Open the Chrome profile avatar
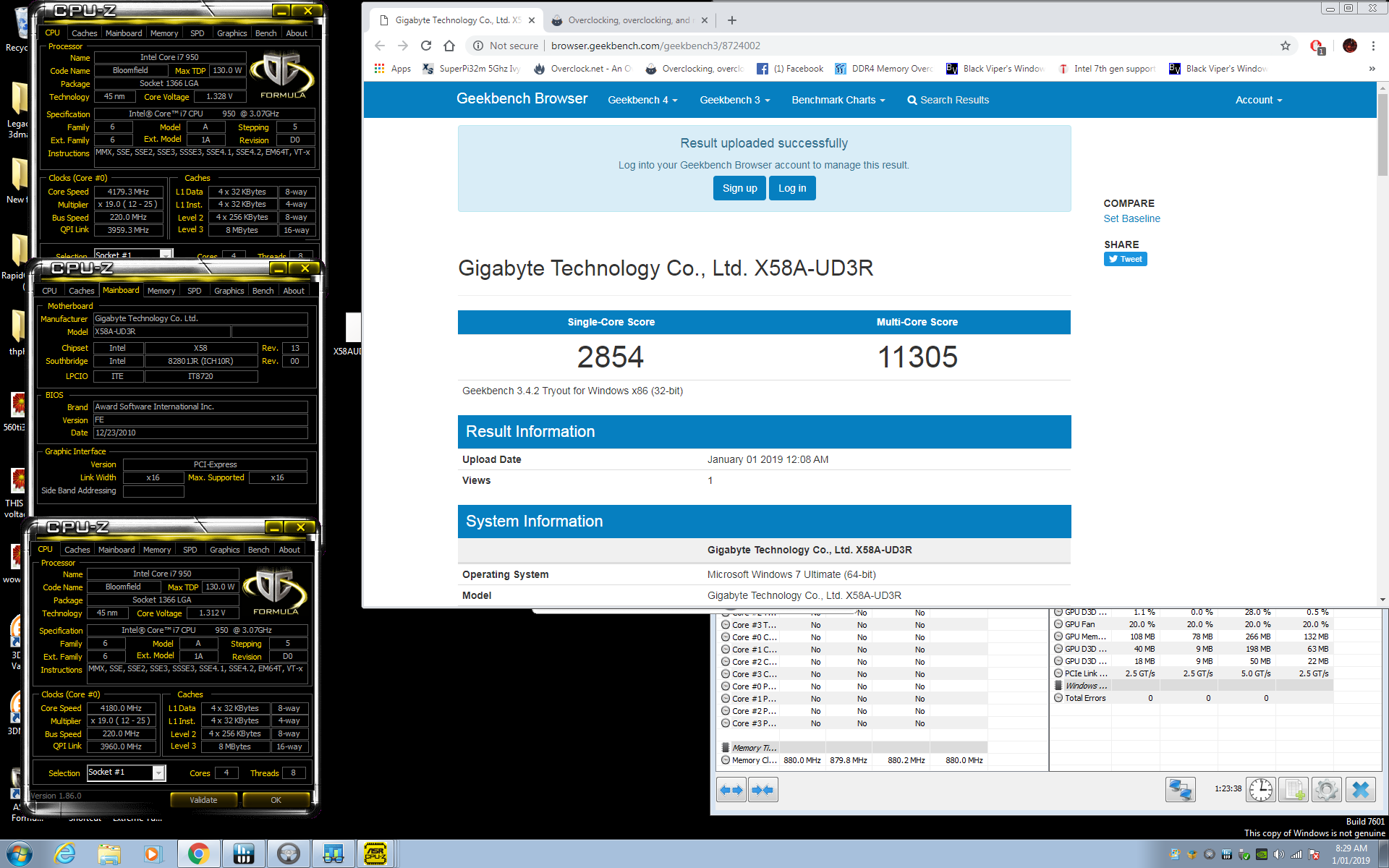Viewport: 1389px width, 868px height. tap(1350, 46)
